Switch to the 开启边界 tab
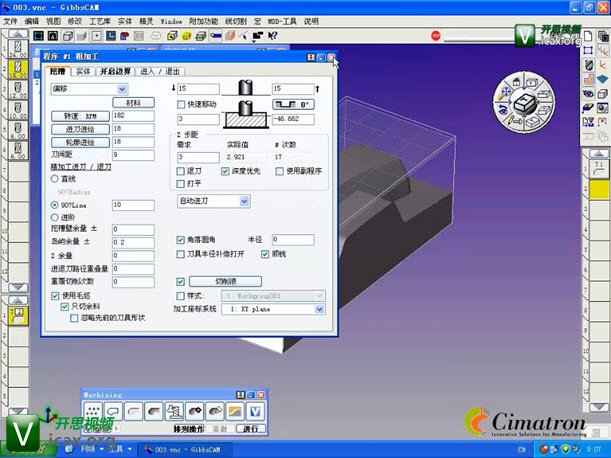The image size is (611, 458). (115, 71)
